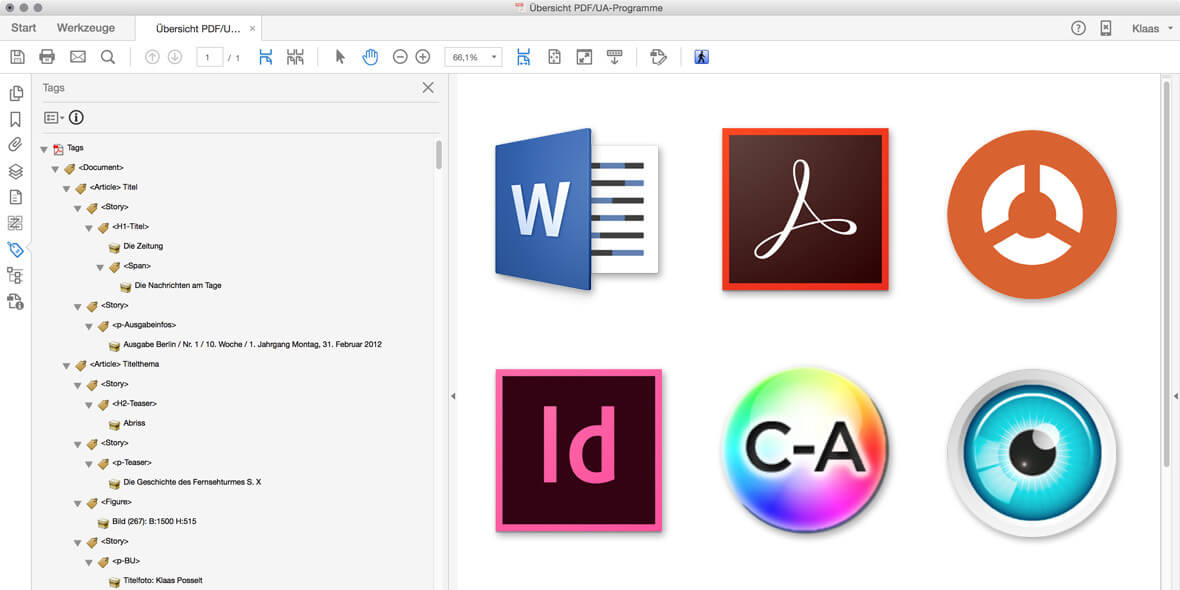Click the fit-to-page zoom icon
Viewport: 1180px width, 590px height.
(555, 57)
